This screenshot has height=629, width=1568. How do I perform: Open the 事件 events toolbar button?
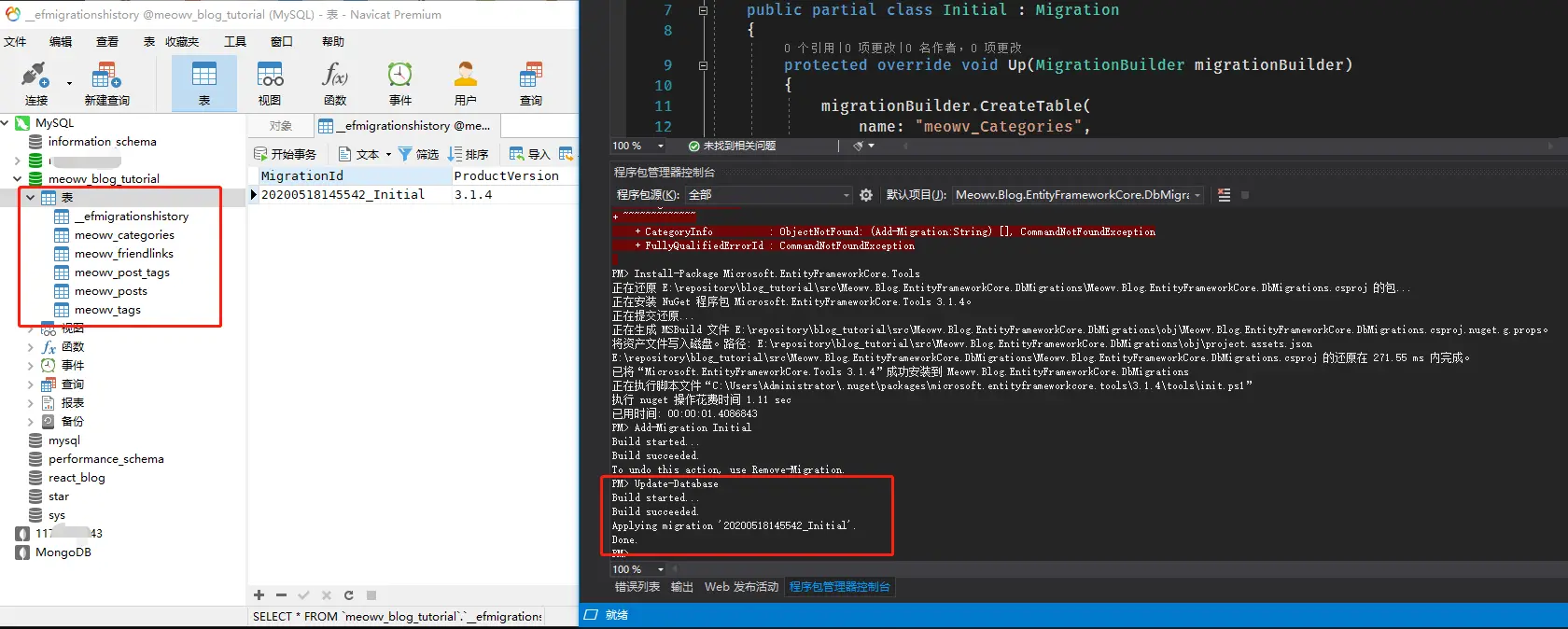click(400, 83)
